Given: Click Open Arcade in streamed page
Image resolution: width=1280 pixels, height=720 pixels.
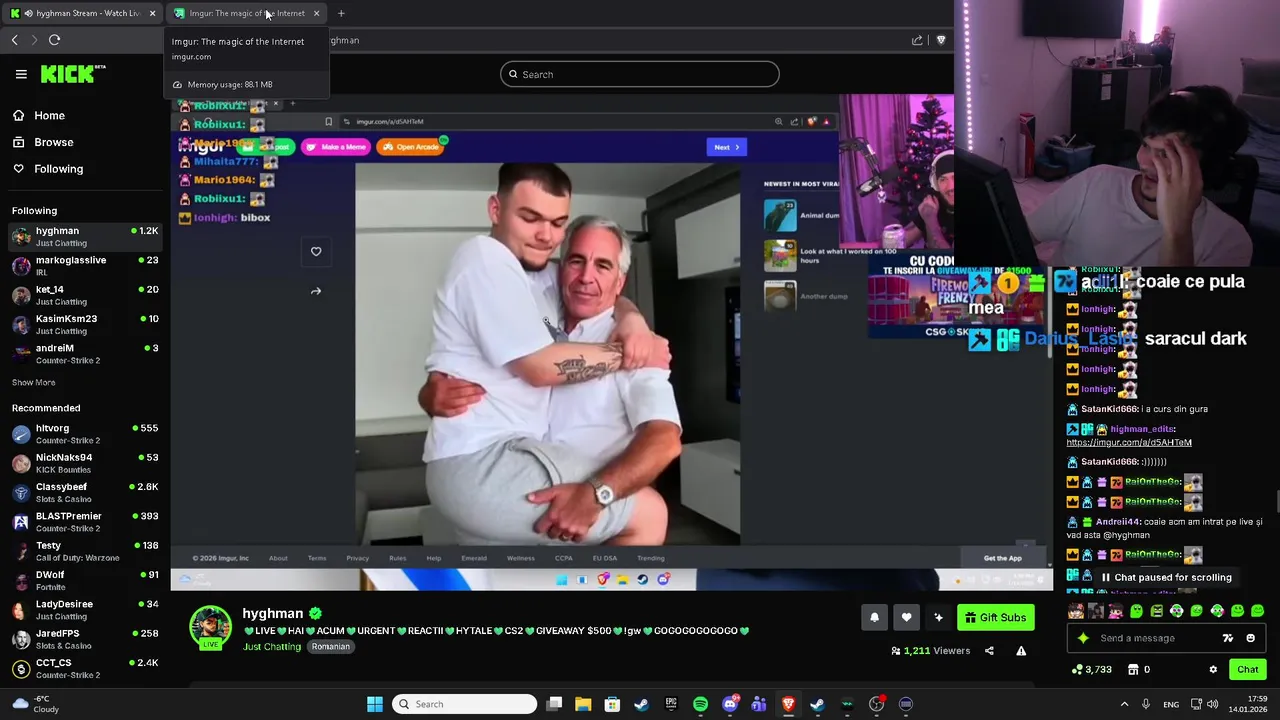Looking at the screenshot, I should (x=411, y=147).
